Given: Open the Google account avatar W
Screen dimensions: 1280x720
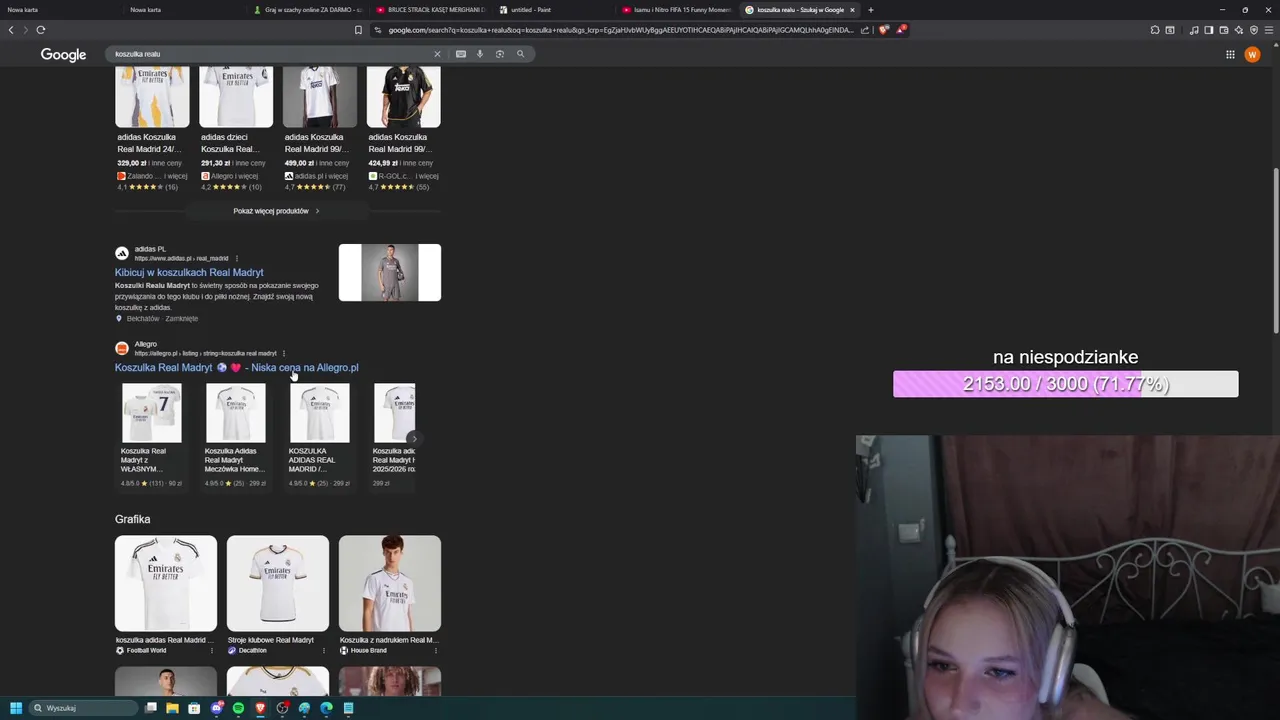Looking at the screenshot, I should (1252, 55).
